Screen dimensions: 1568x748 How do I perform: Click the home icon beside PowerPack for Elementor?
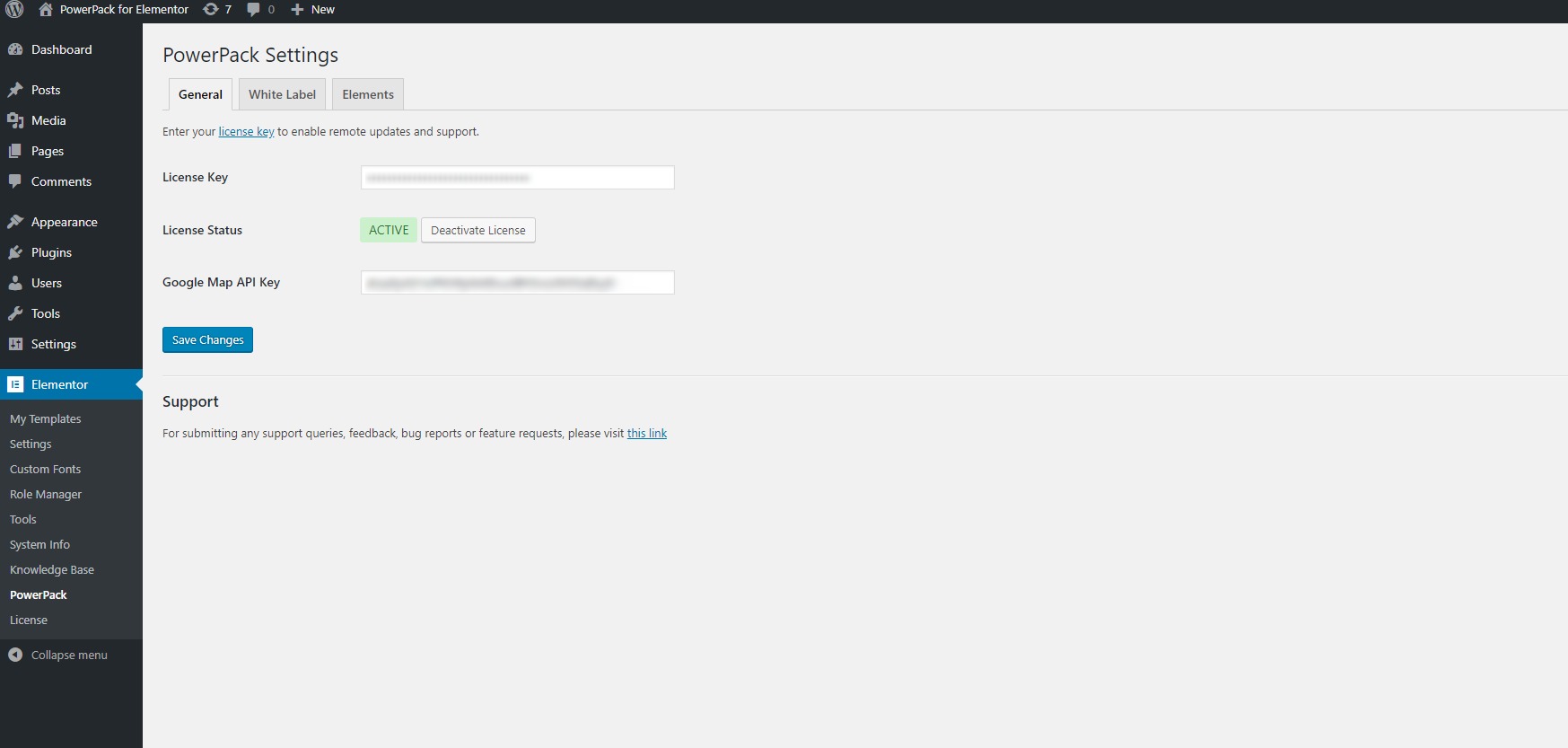(x=46, y=10)
